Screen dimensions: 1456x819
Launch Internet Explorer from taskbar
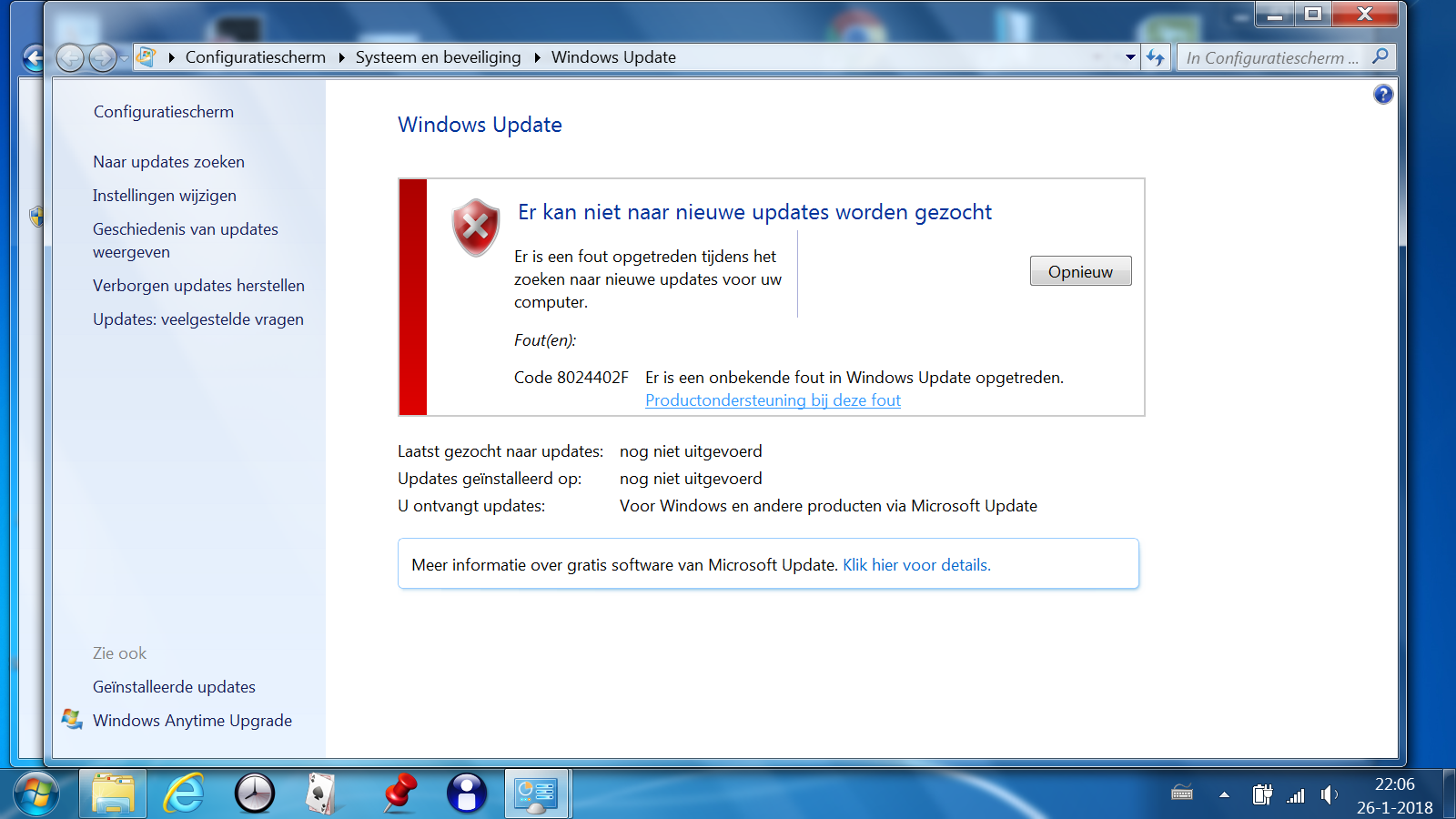[184, 794]
